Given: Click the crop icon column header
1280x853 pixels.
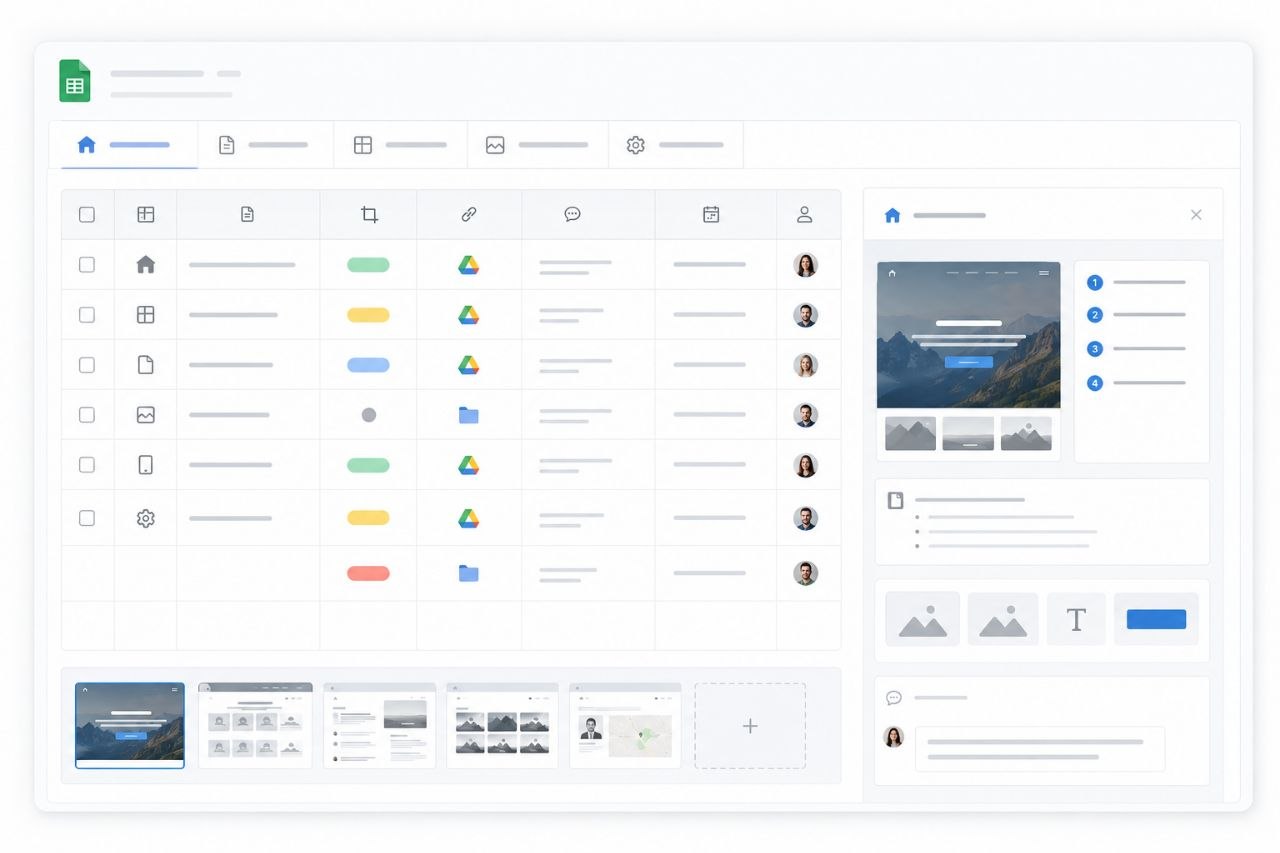Looking at the screenshot, I should 369,214.
